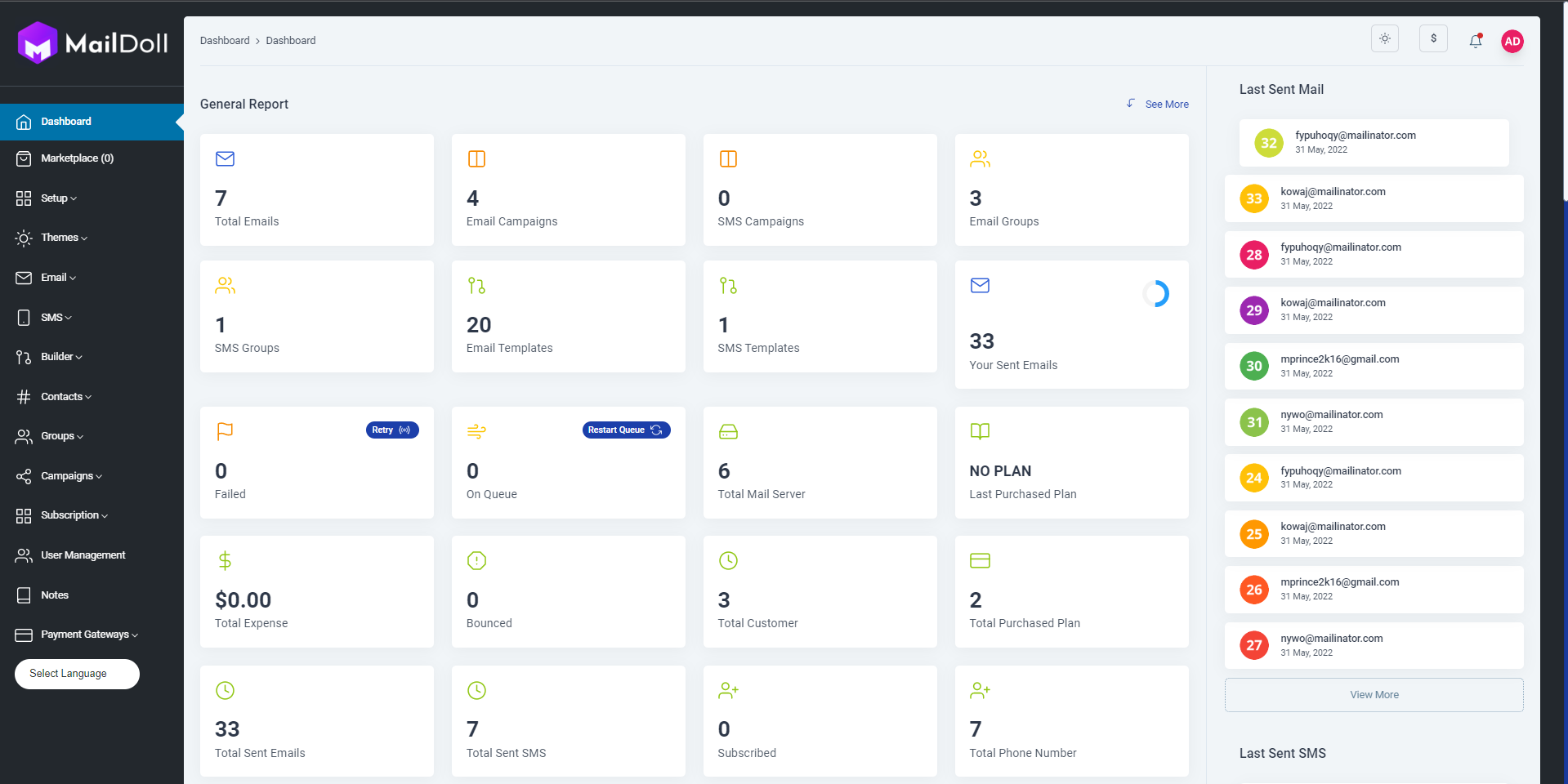This screenshot has height=784, width=1568.
Task: Click the notification bell icon
Action: pyautogui.click(x=1475, y=41)
